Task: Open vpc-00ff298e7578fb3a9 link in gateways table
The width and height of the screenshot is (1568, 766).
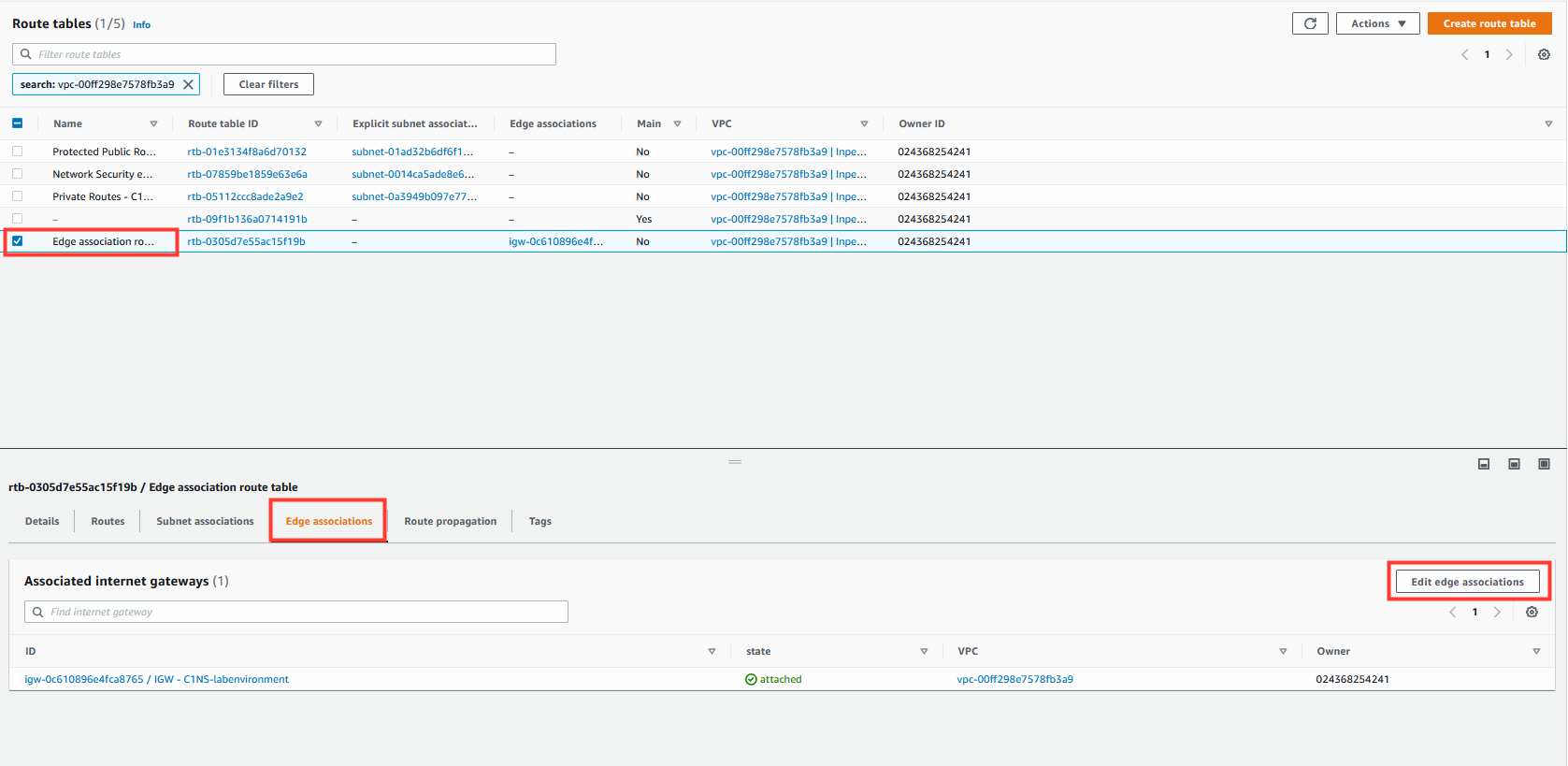Action: click(x=1014, y=679)
